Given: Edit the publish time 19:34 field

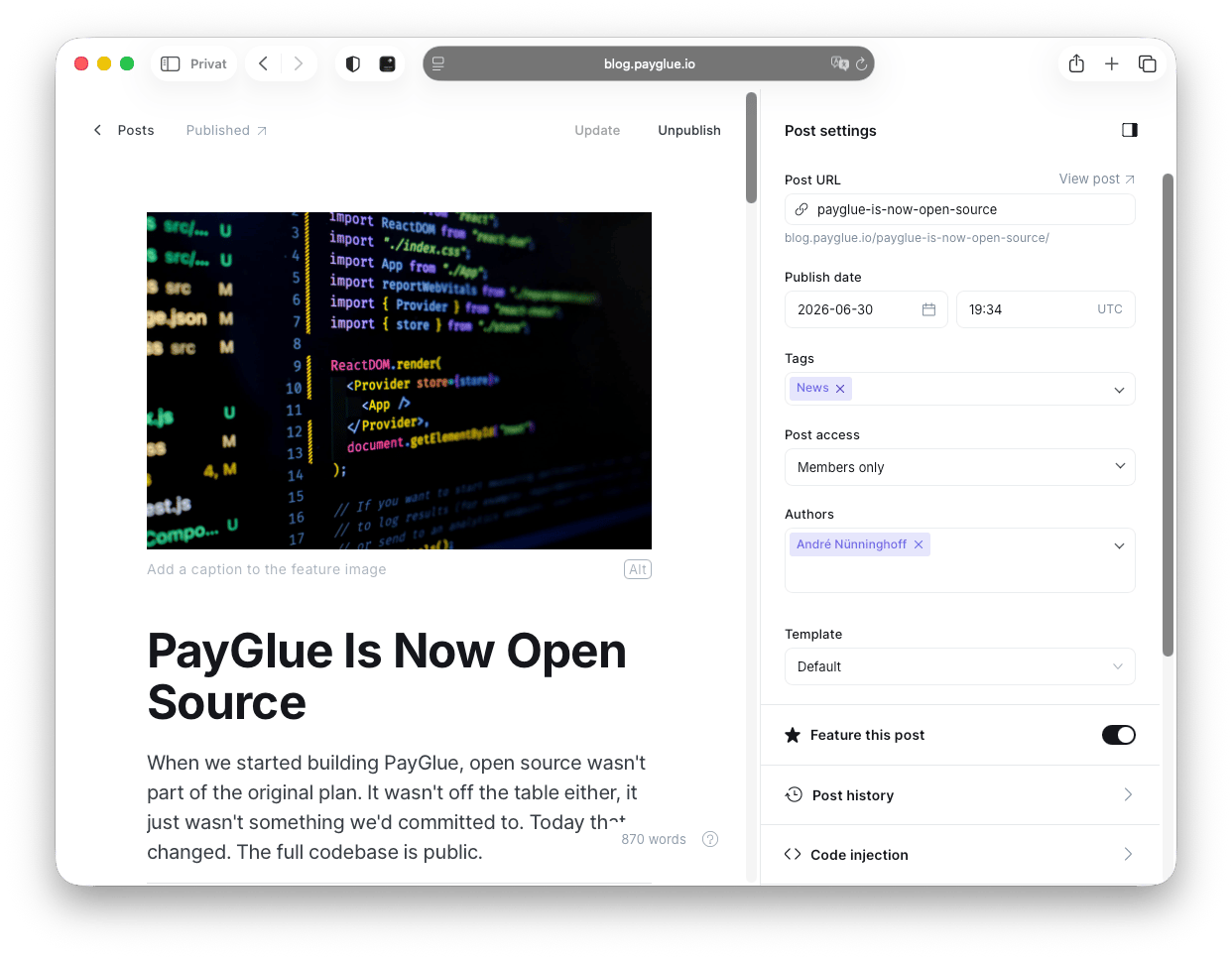Looking at the screenshot, I should [x=1046, y=309].
